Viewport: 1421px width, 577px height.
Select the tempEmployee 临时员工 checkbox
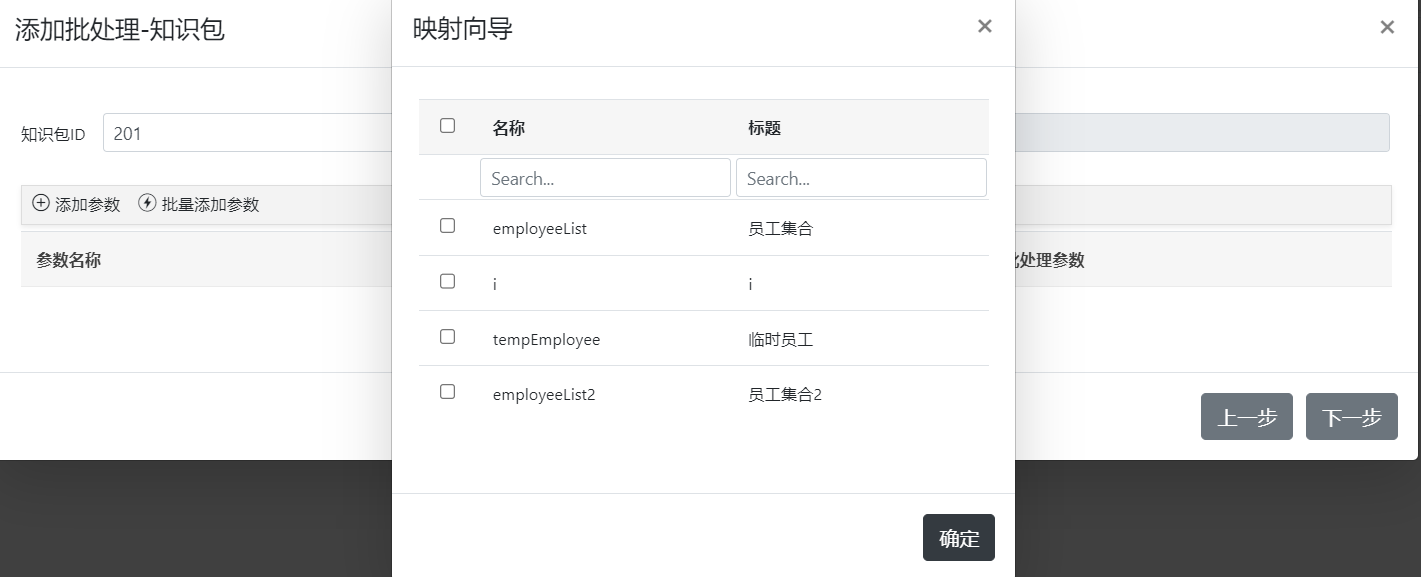tap(447, 337)
